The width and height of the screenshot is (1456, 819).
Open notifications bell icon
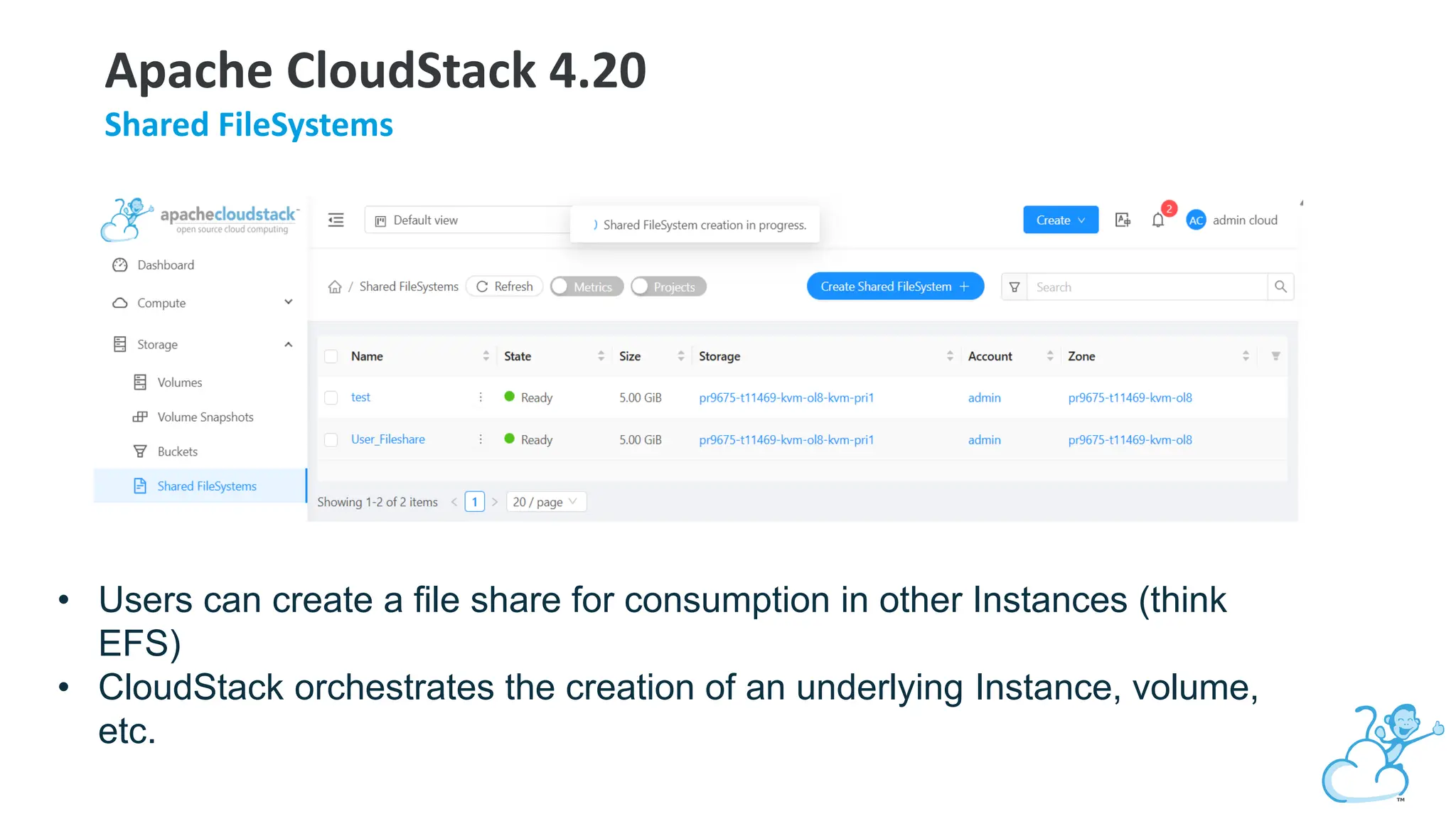coord(1158,220)
